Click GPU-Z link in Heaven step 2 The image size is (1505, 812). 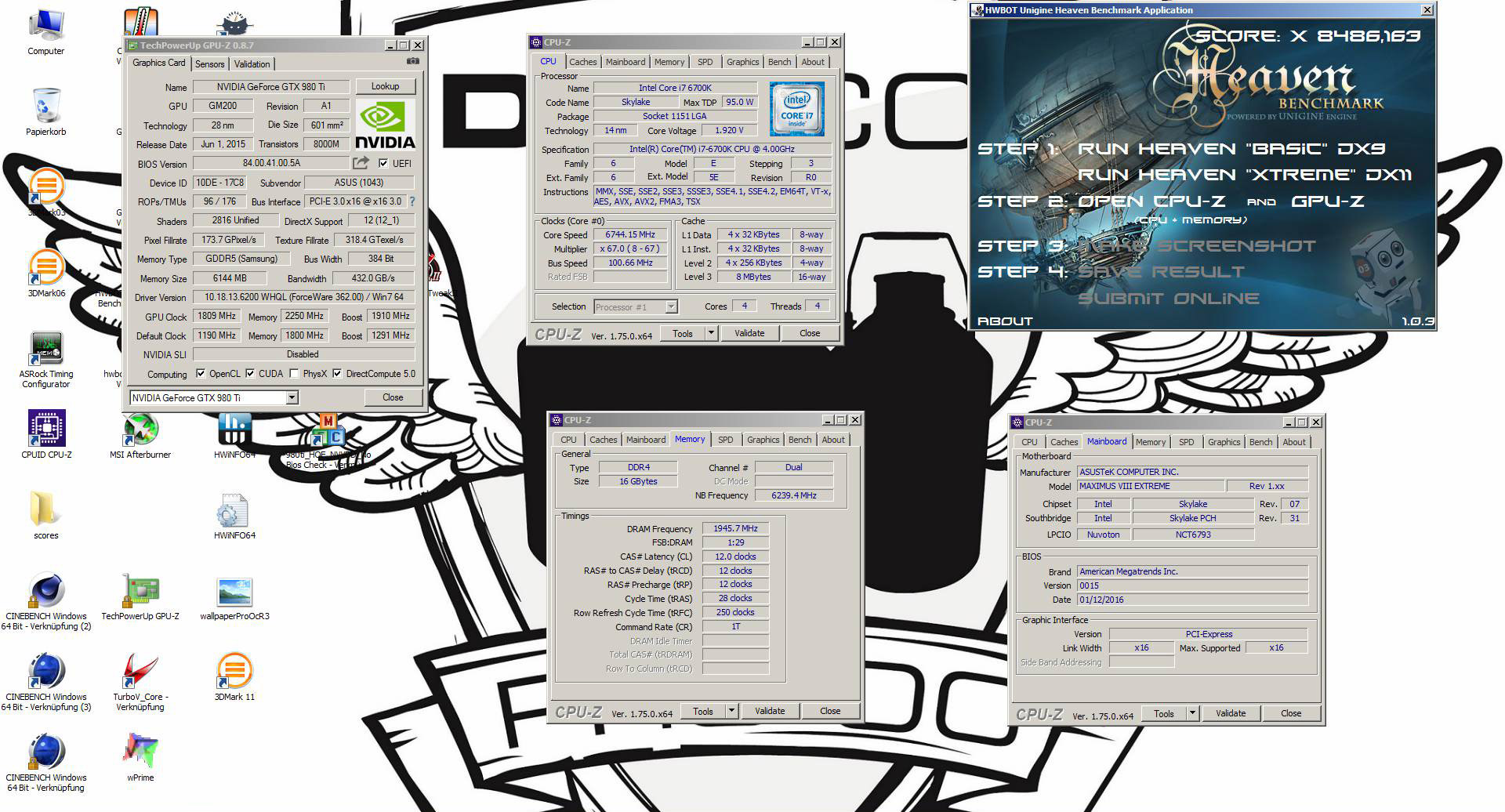point(1327,201)
